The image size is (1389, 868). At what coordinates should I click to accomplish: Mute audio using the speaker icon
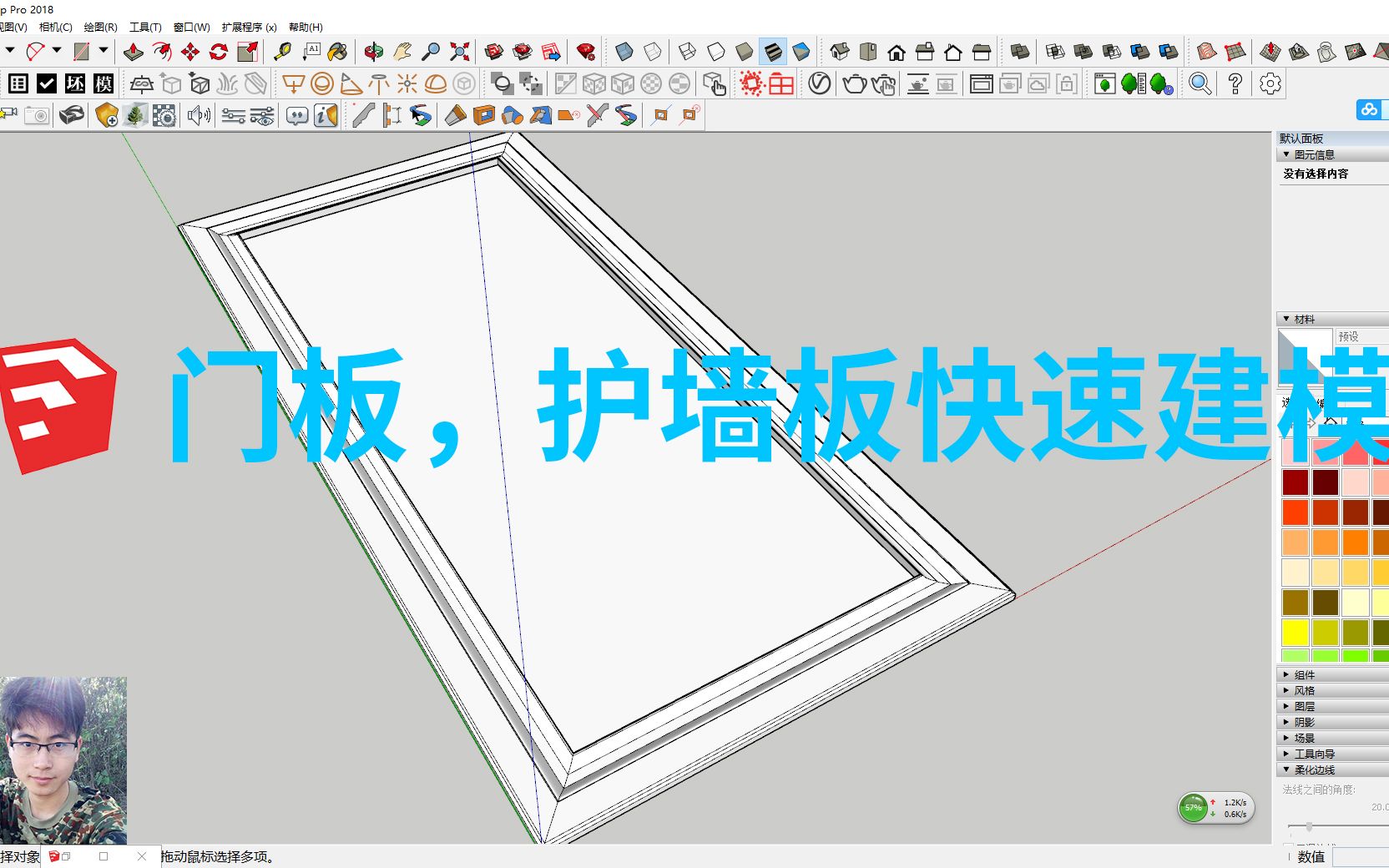pyautogui.click(x=198, y=116)
